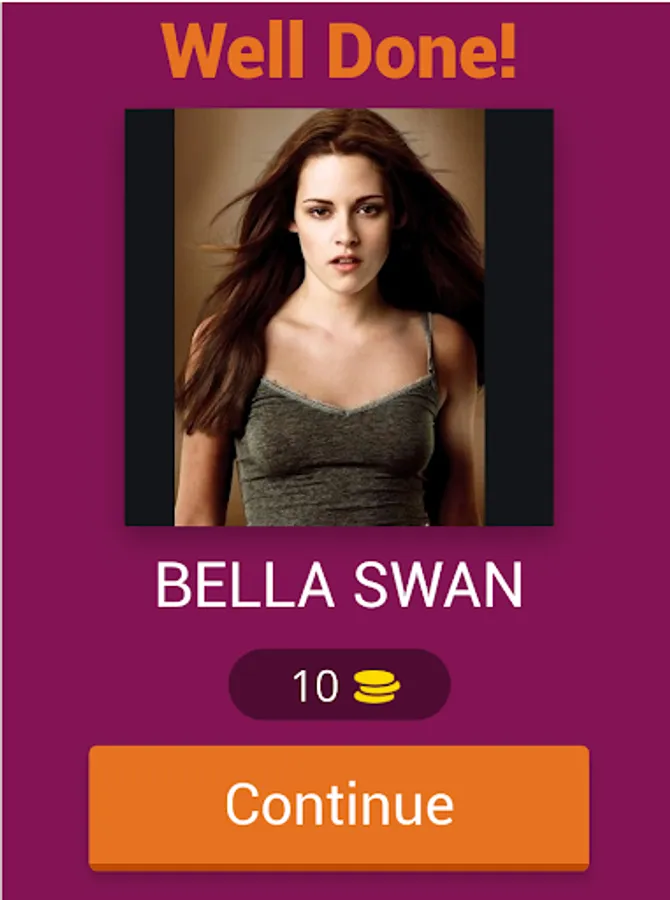Click the Continue label text
Image resolution: width=670 pixels, height=900 pixels.
tap(340, 804)
